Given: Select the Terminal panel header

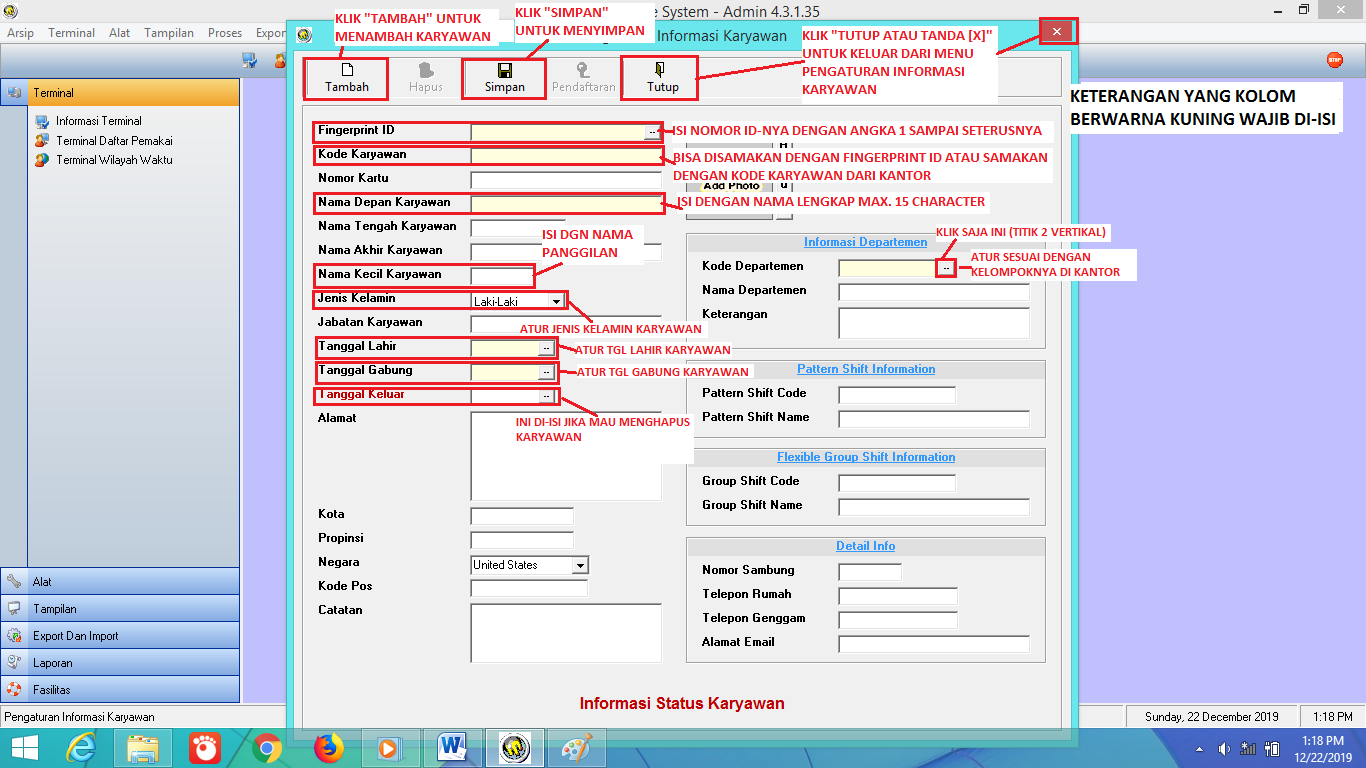Looking at the screenshot, I should (x=120, y=92).
